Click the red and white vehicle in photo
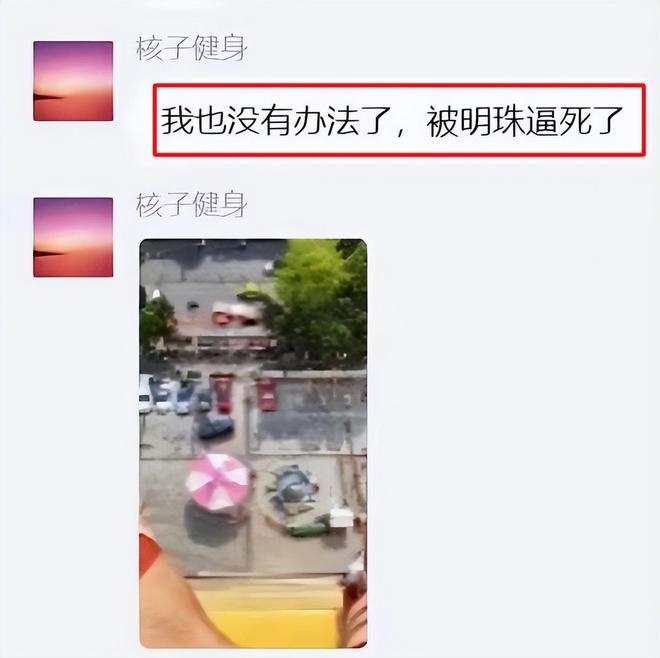Screen dimensions: 660x658 [x=236, y=315]
